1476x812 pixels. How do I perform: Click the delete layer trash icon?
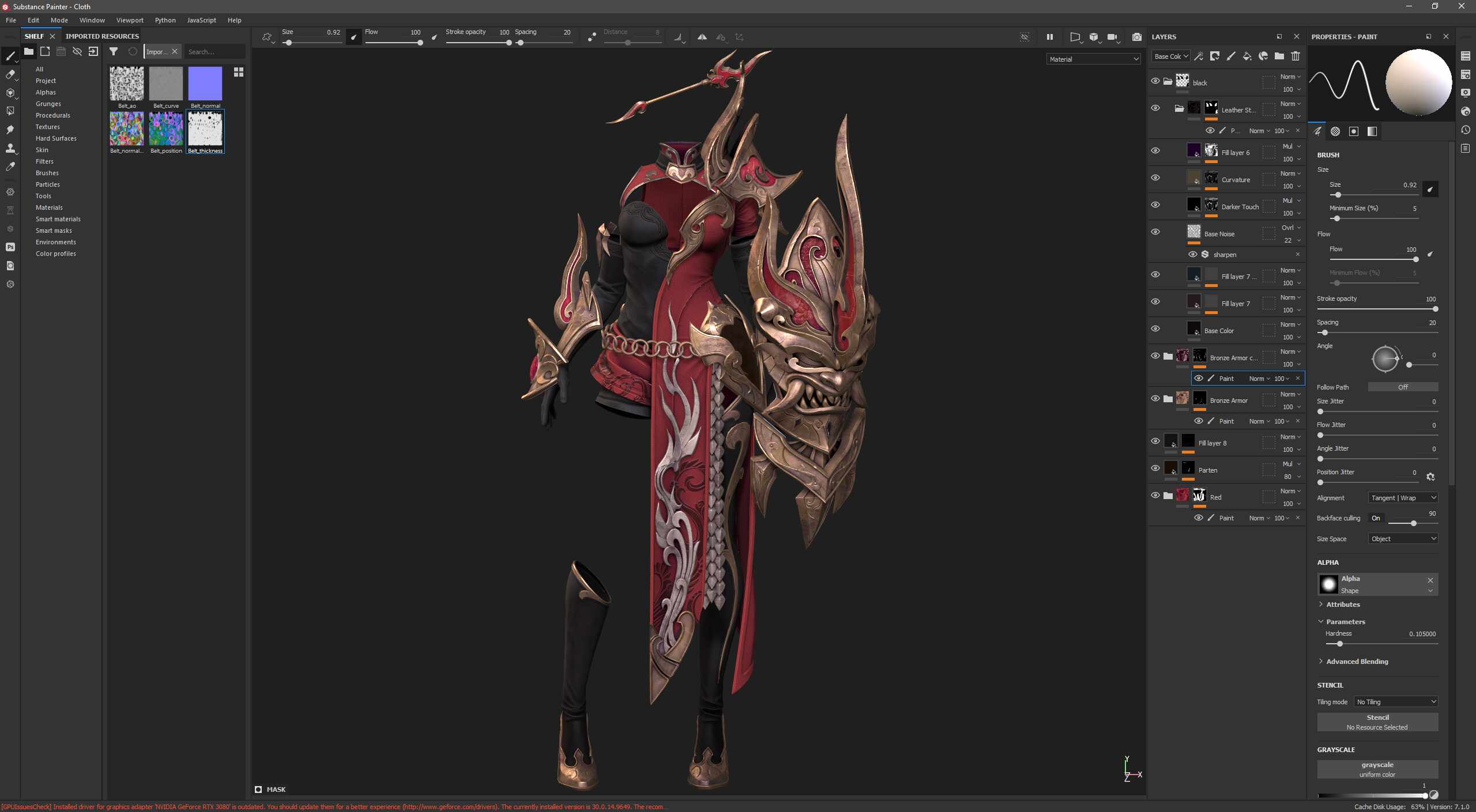(x=1296, y=56)
